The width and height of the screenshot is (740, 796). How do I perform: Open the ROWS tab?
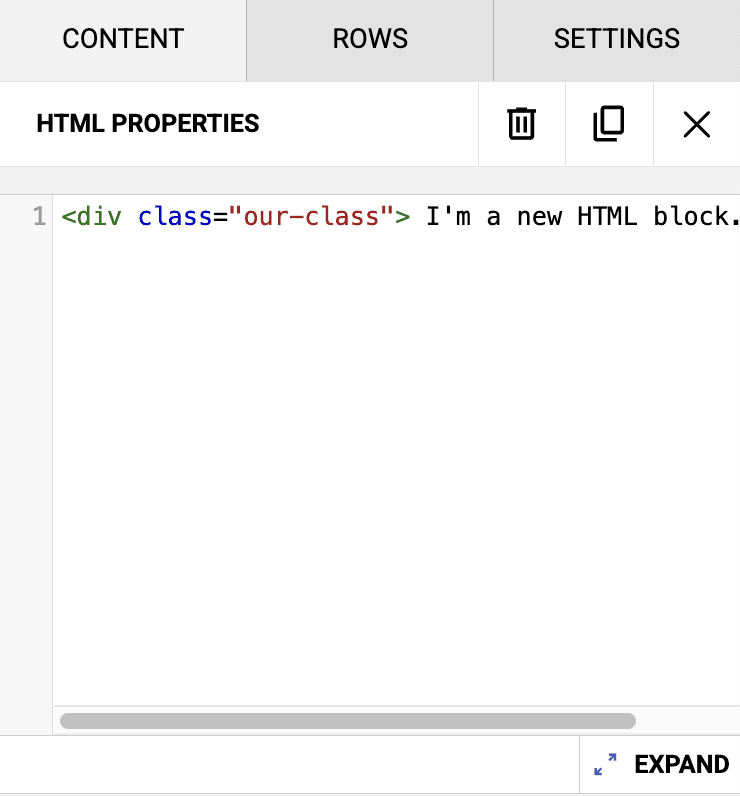(x=370, y=39)
